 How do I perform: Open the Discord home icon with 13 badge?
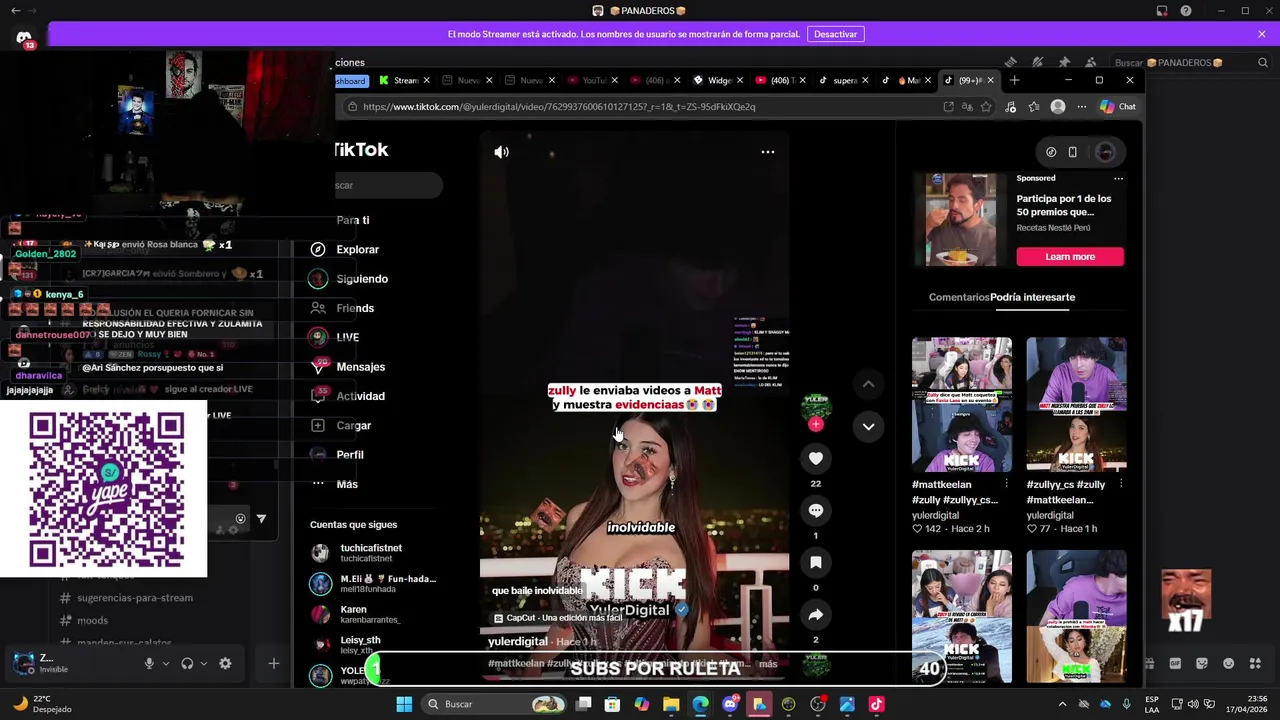(23, 39)
